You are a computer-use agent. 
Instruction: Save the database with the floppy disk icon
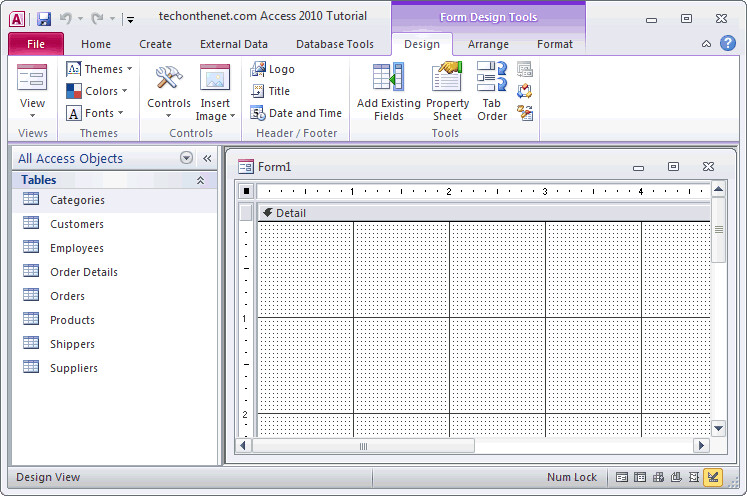(x=44, y=19)
